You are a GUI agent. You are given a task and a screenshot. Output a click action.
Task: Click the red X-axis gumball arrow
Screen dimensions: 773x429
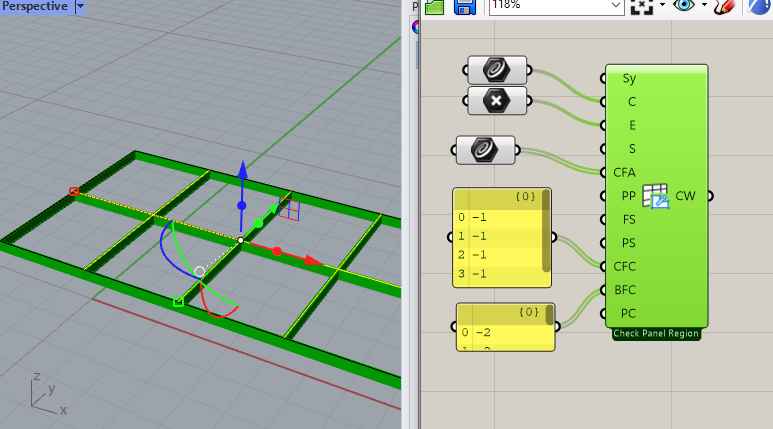pyautogui.click(x=313, y=260)
